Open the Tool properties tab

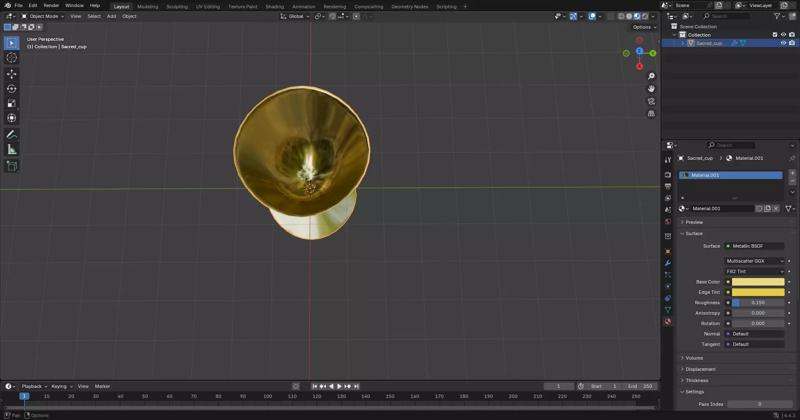tap(668, 160)
